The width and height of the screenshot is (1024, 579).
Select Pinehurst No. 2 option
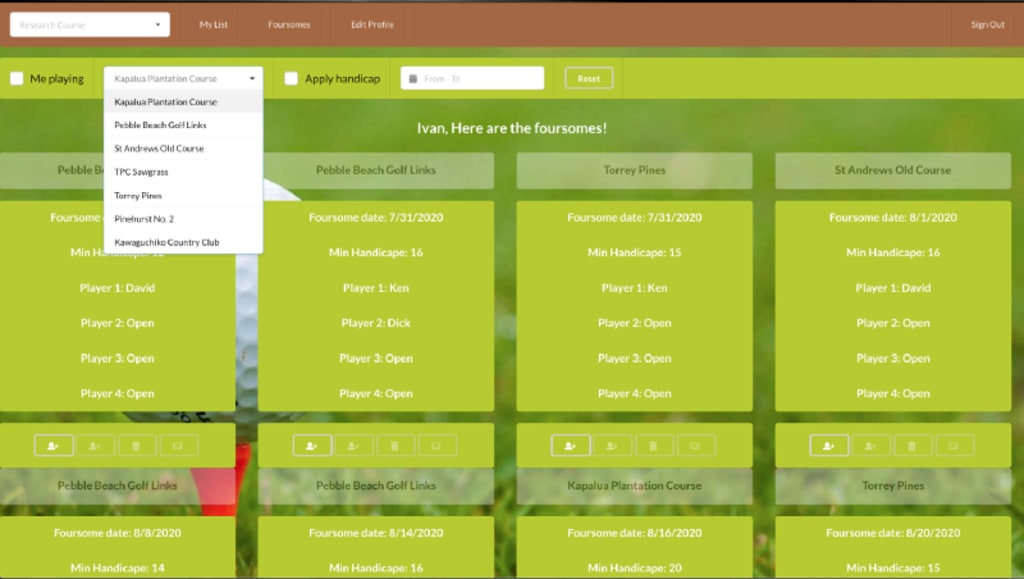(184, 219)
